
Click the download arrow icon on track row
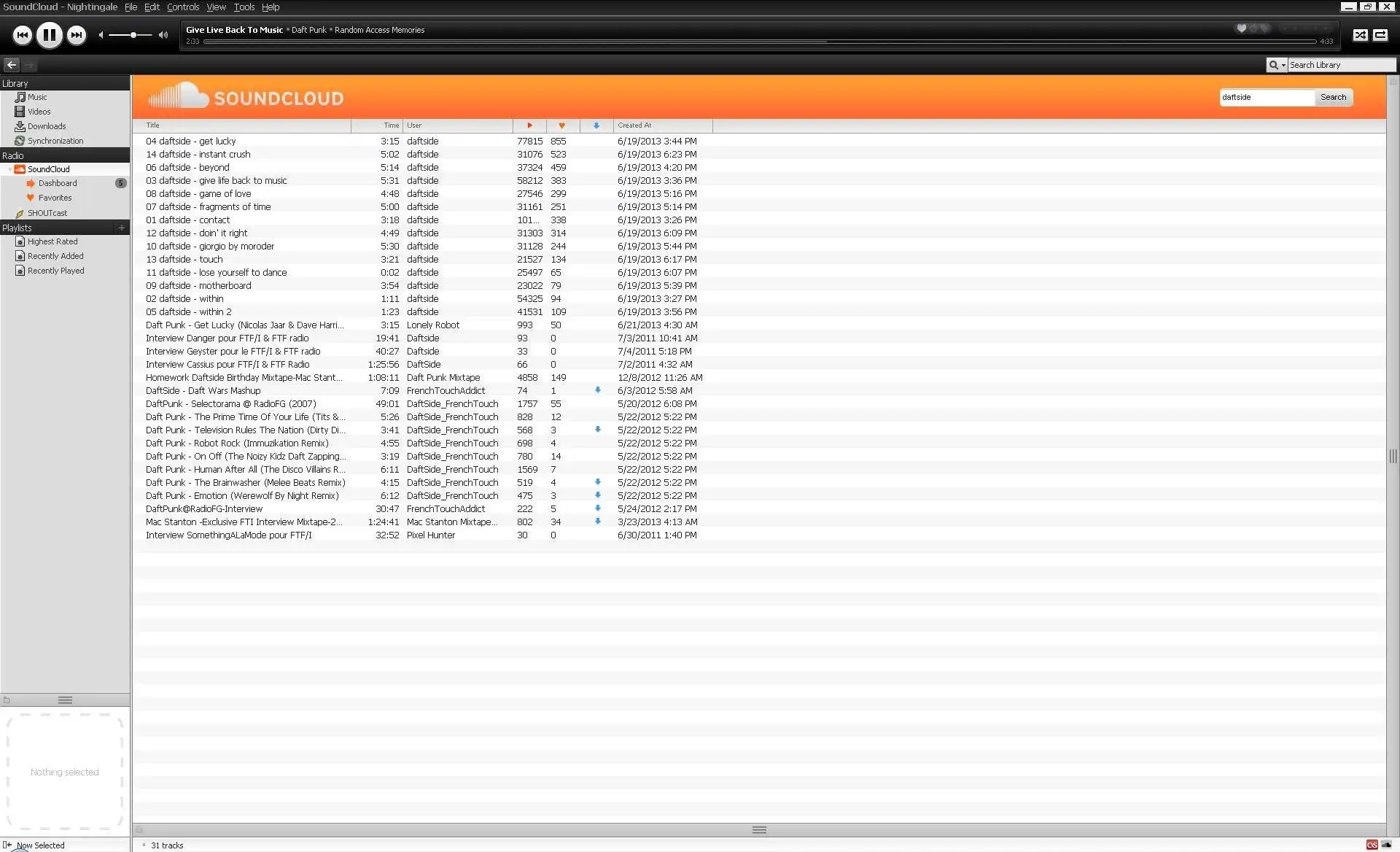click(x=597, y=390)
